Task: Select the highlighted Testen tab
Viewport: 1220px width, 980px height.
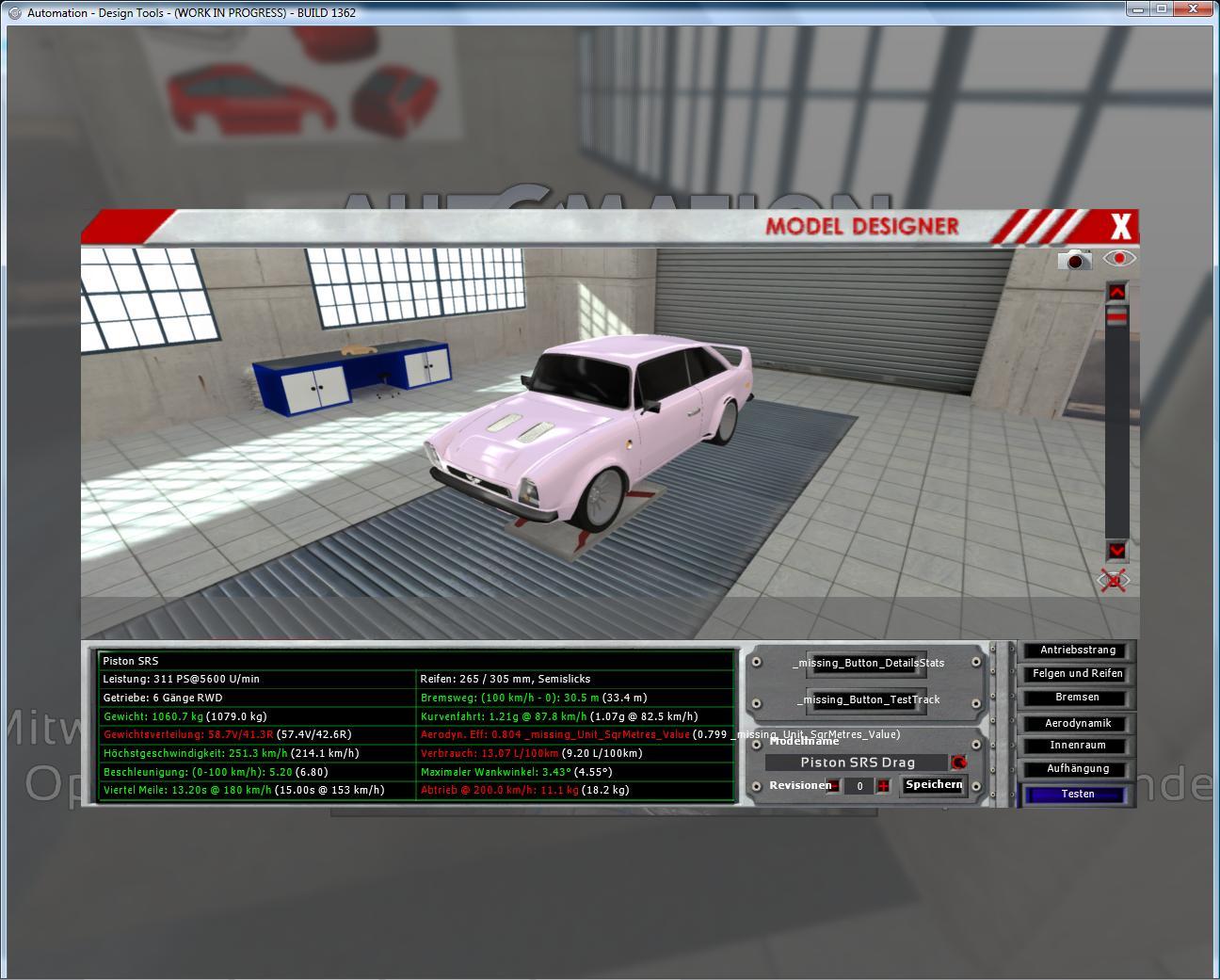Action: tap(1077, 795)
